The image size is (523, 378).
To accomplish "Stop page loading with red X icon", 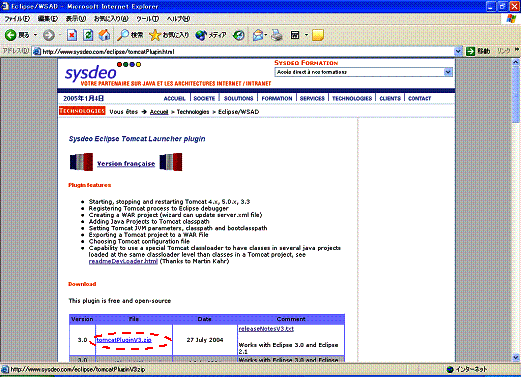I will click(x=72, y=35).
